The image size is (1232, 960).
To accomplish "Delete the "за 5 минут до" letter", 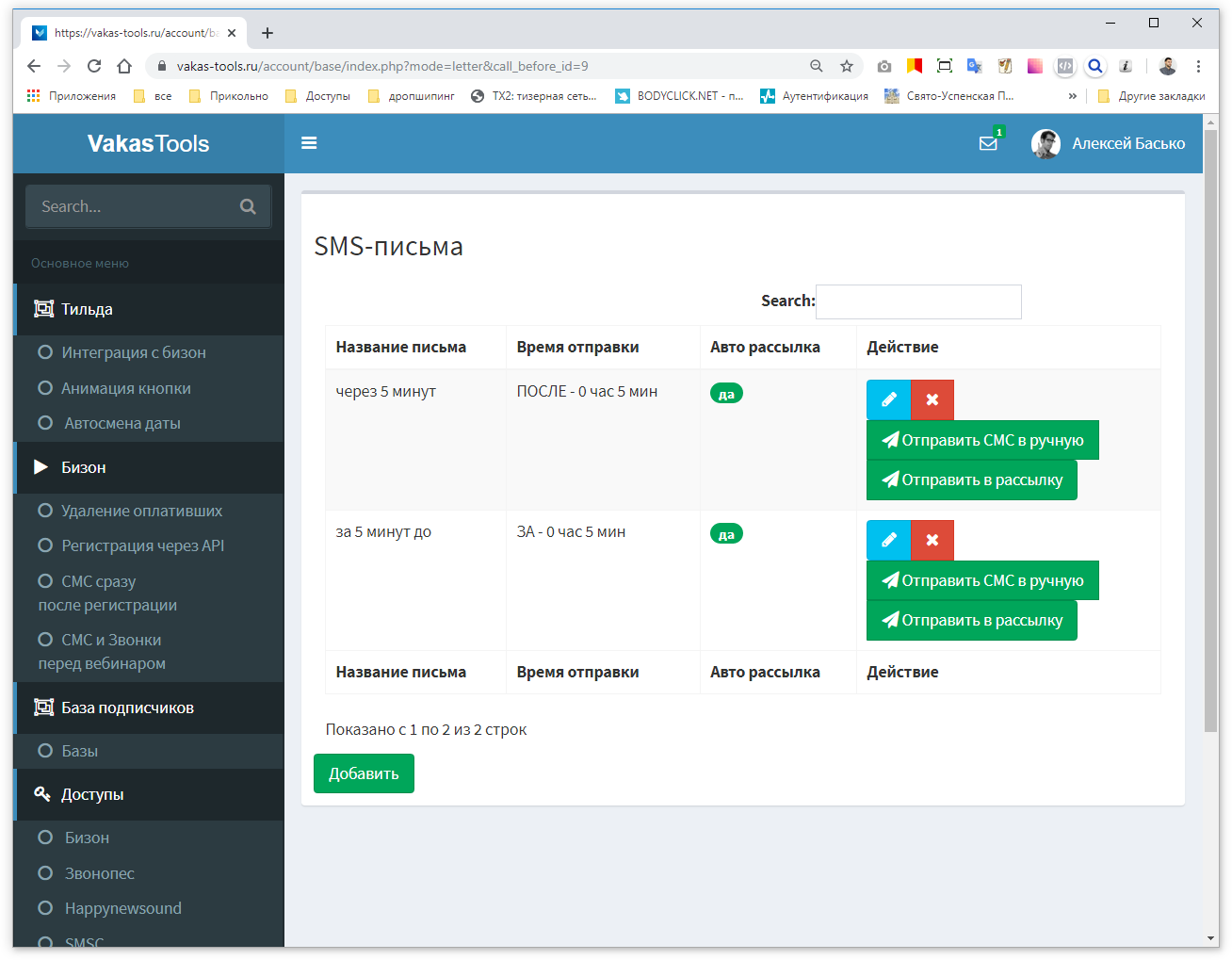I will 932,540.
